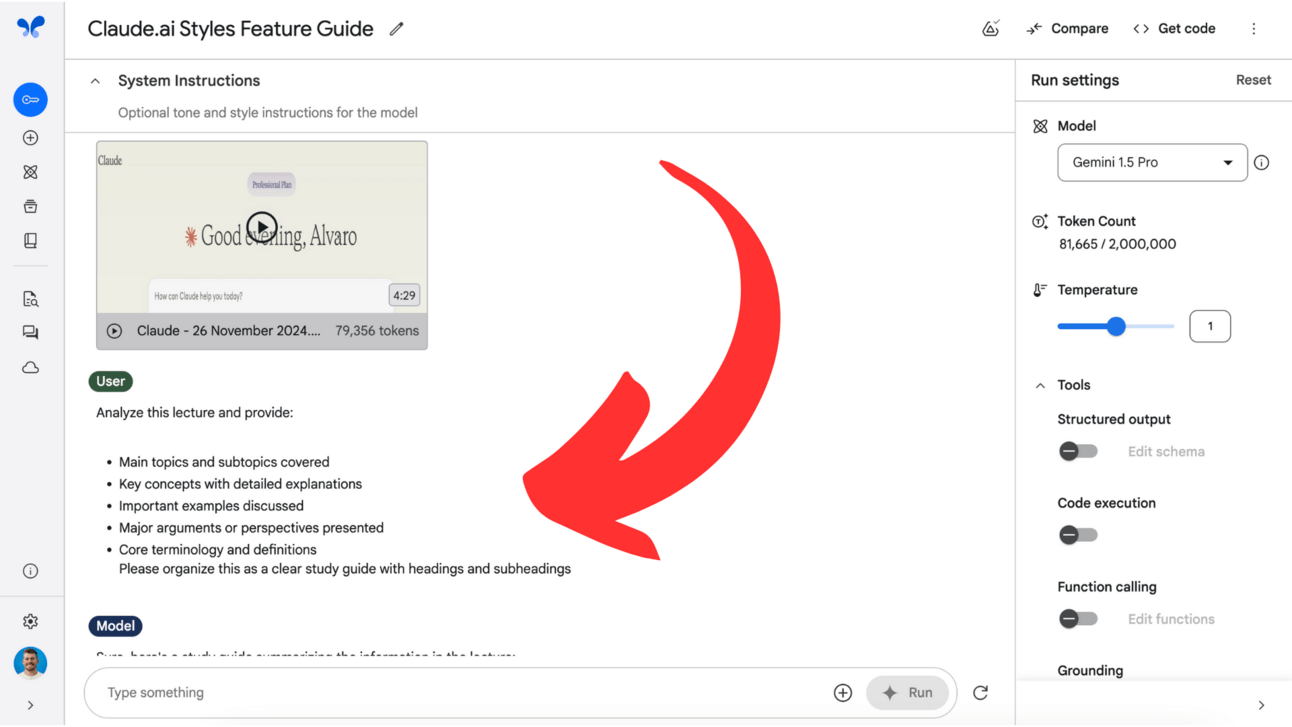Reset the run settings
The height and width of the screenshot is (727, 1292).
(x=1253, y=80)
